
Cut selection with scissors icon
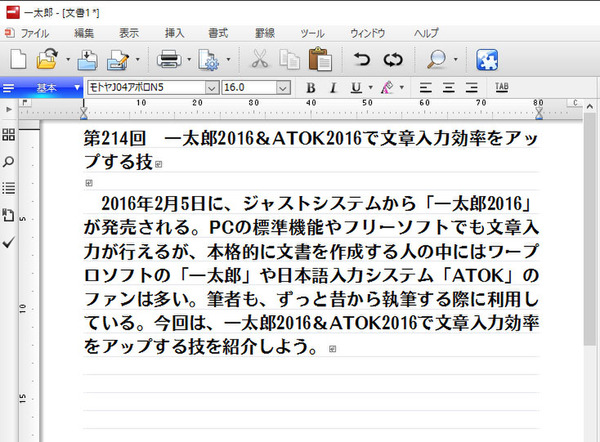pyautogui.click(x=260, y=59)
